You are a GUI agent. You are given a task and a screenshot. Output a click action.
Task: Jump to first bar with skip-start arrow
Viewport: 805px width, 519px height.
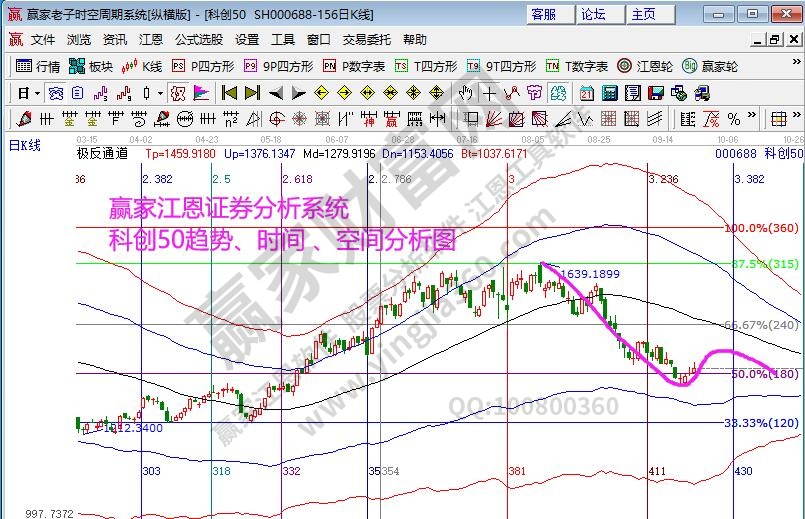[x=229, y=93]
